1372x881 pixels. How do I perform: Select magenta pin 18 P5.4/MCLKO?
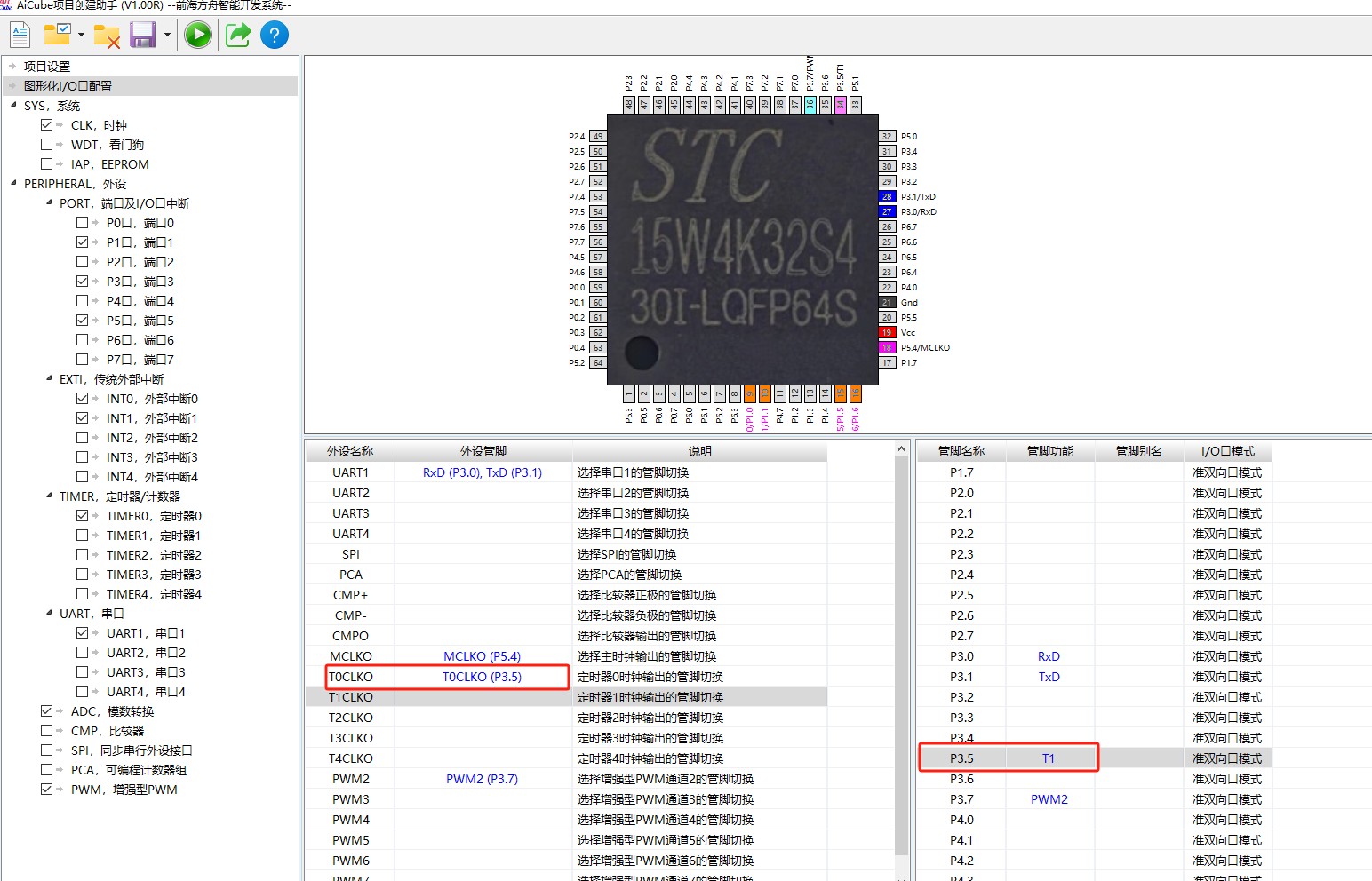tap(887, 348)
